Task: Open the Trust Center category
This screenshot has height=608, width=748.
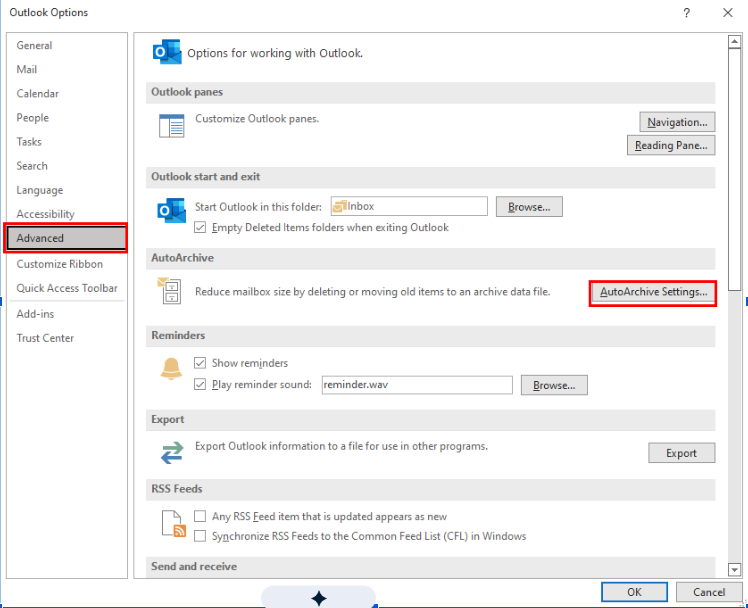Action: click(67, 338)
